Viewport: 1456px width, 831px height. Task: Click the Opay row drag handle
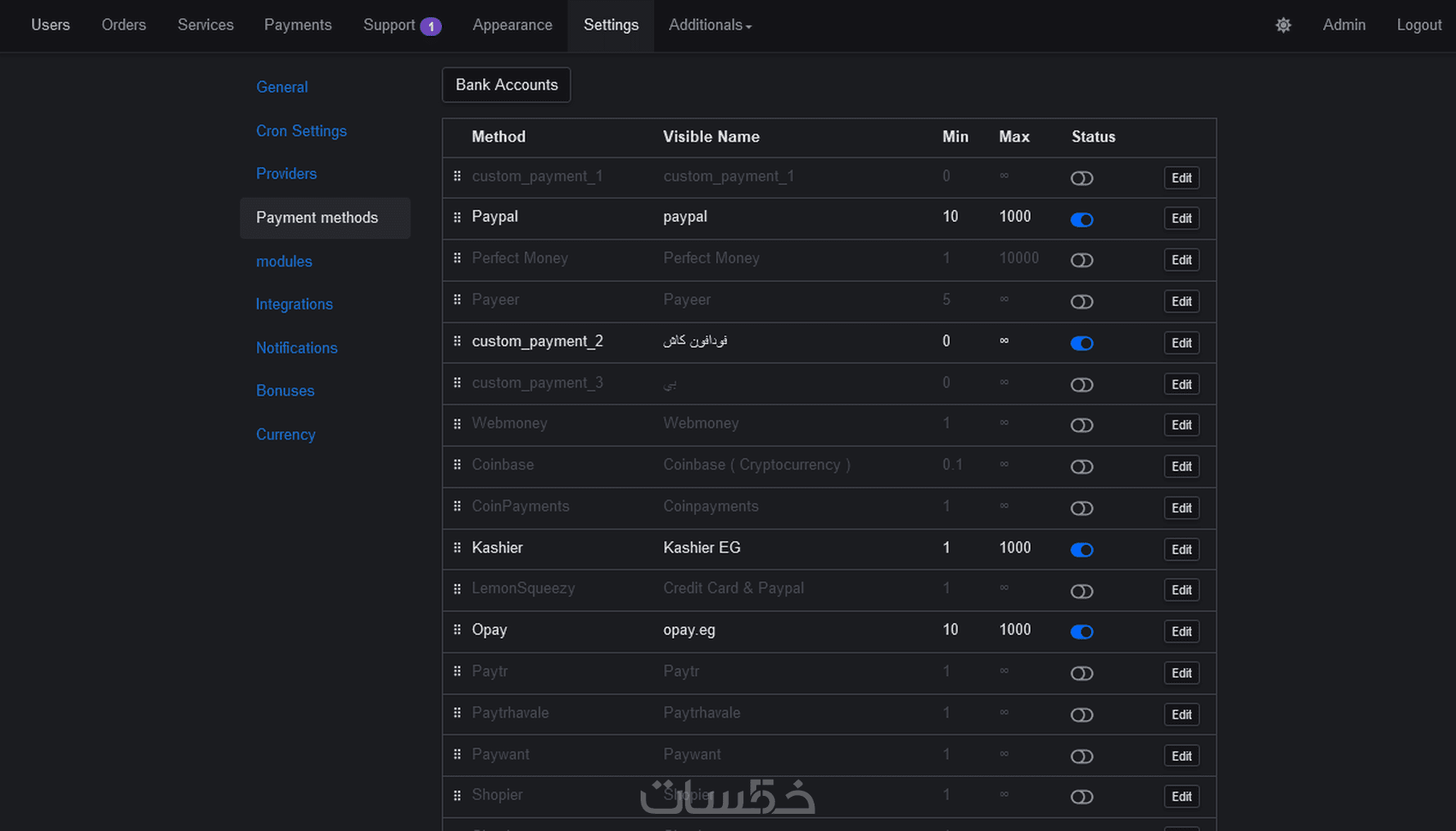pos(457,630)
